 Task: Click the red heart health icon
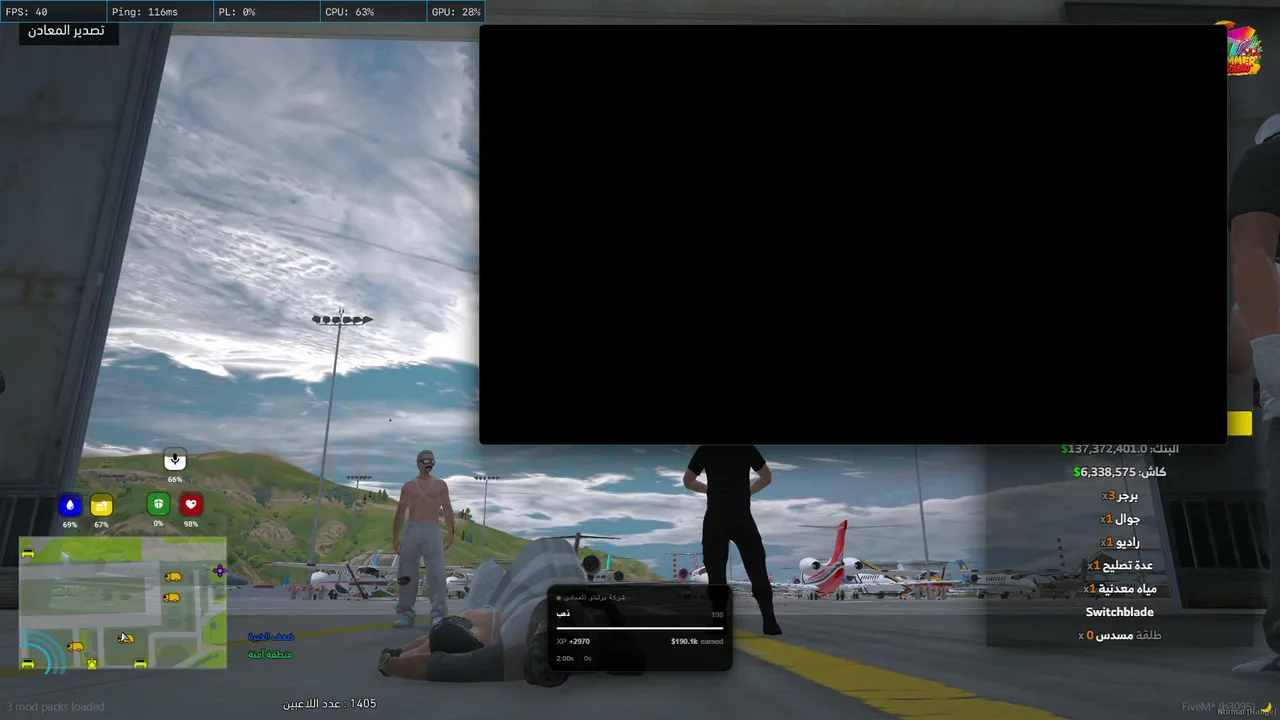pyautogui.click(x=191, y=504)
